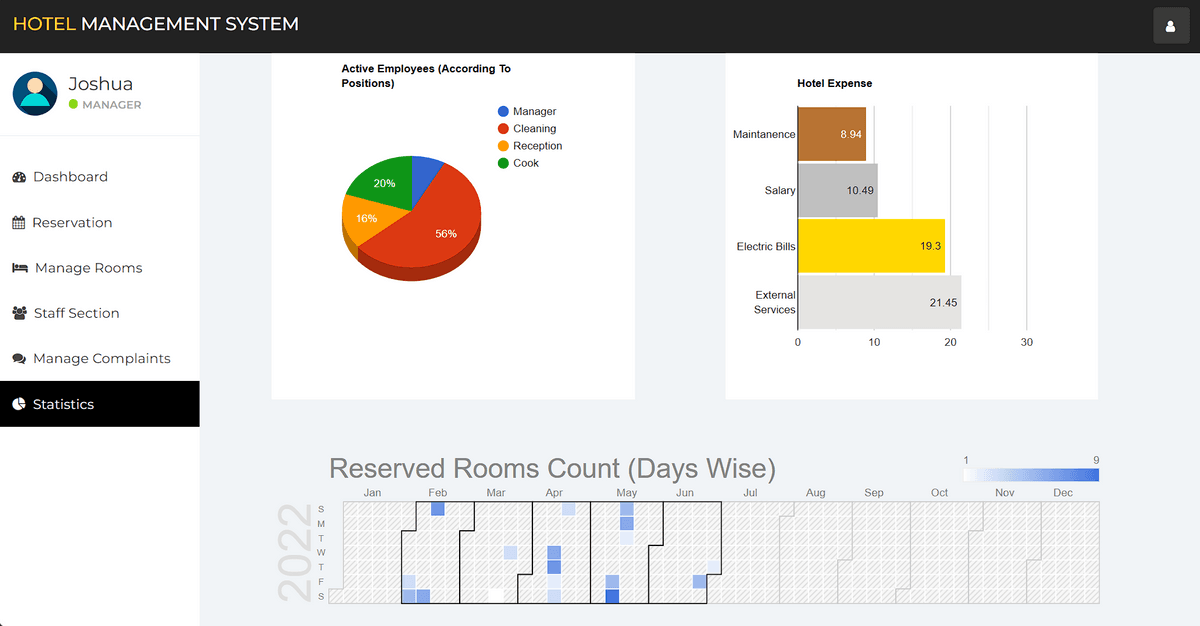Click Joshua's avatar picture
The height and width of the screenshot is (626, 1200).
[x=35, y=94]
